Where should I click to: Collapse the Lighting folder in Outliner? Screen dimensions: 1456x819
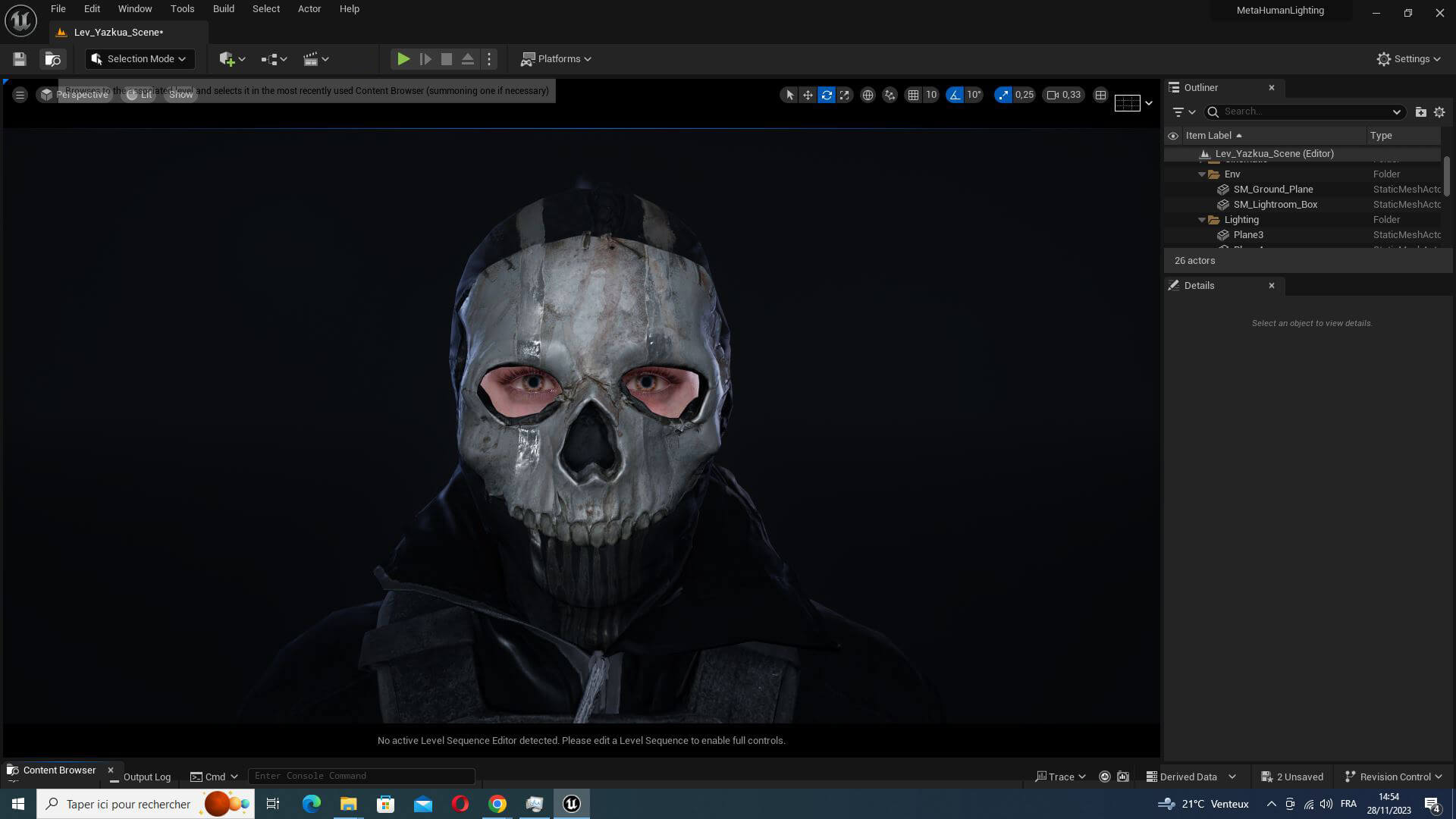click(1202, 220)
